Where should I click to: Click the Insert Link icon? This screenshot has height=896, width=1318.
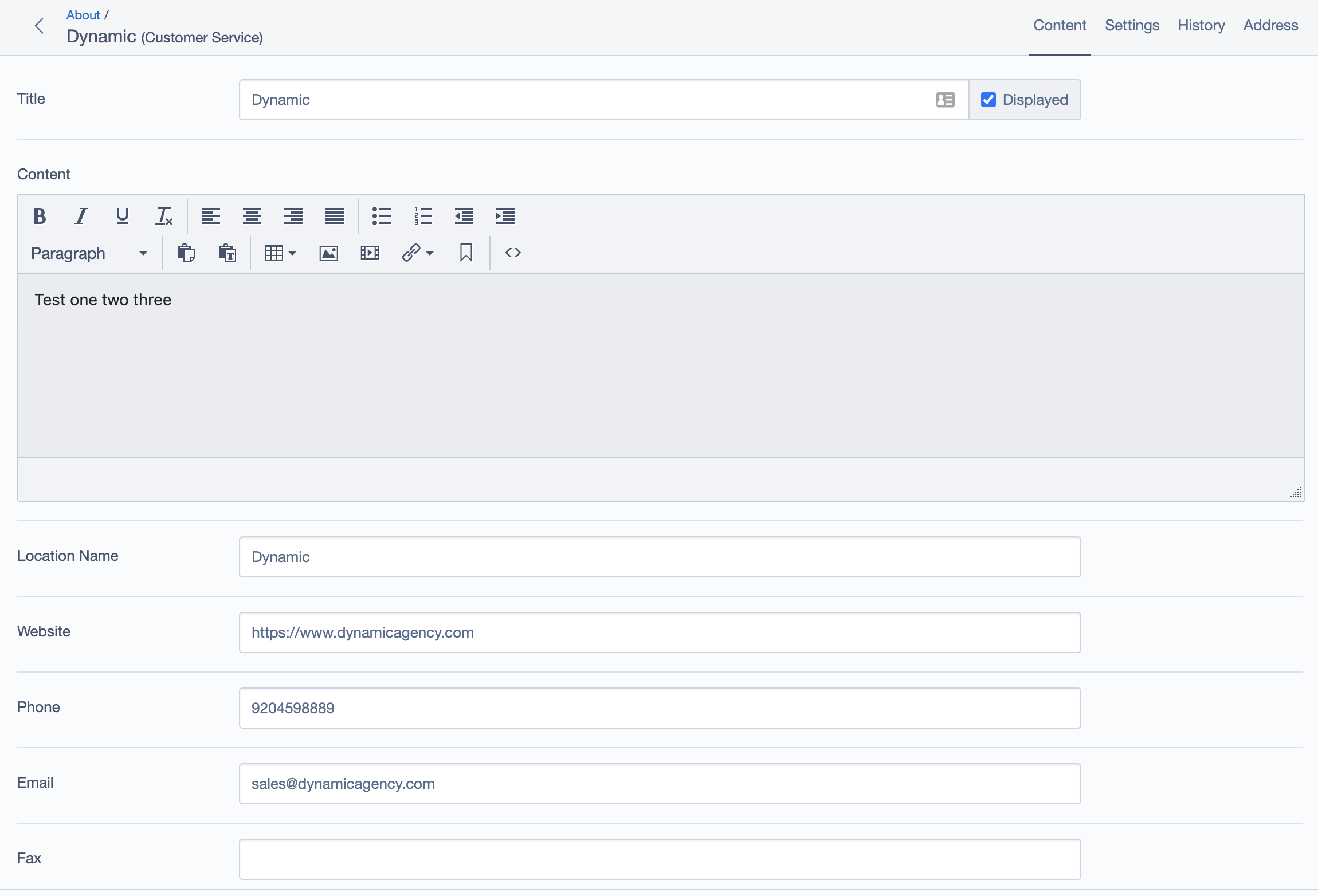tap(411, 253)
